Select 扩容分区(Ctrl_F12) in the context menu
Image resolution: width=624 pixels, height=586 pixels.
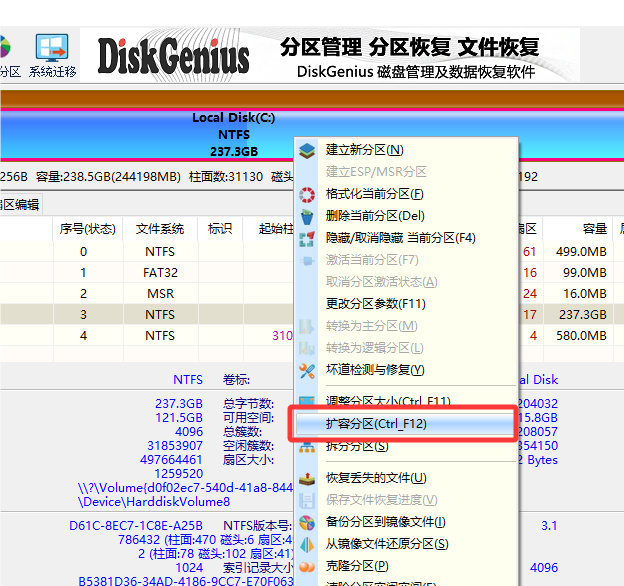point(404,424)
